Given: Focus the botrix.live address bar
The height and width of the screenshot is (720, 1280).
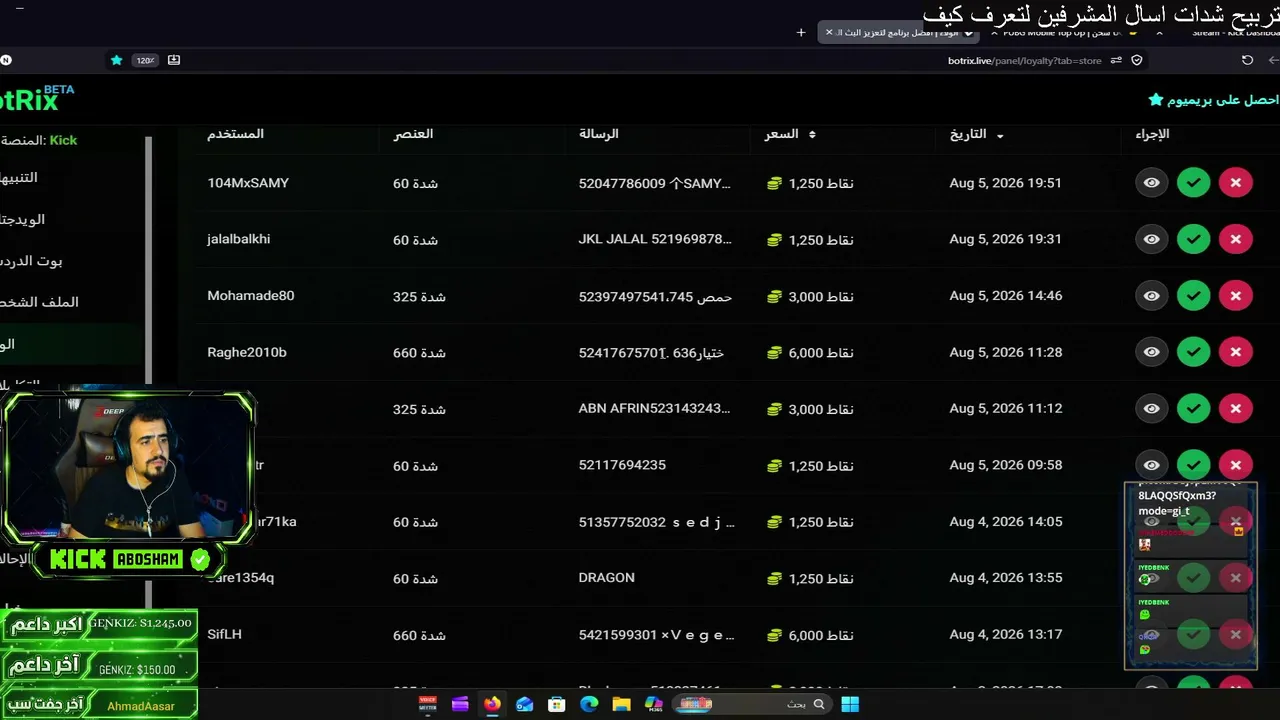Looking at the screenshot, I should (x=1024, y=60).
